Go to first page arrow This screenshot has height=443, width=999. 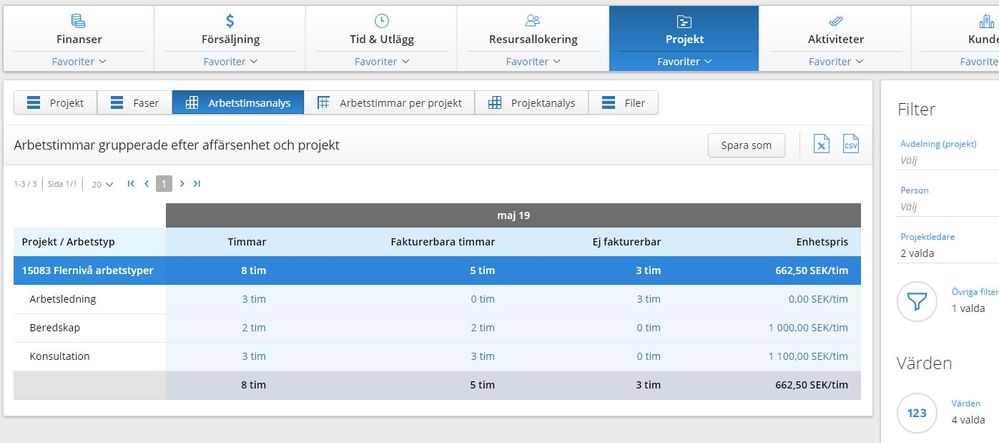[131, 184]
